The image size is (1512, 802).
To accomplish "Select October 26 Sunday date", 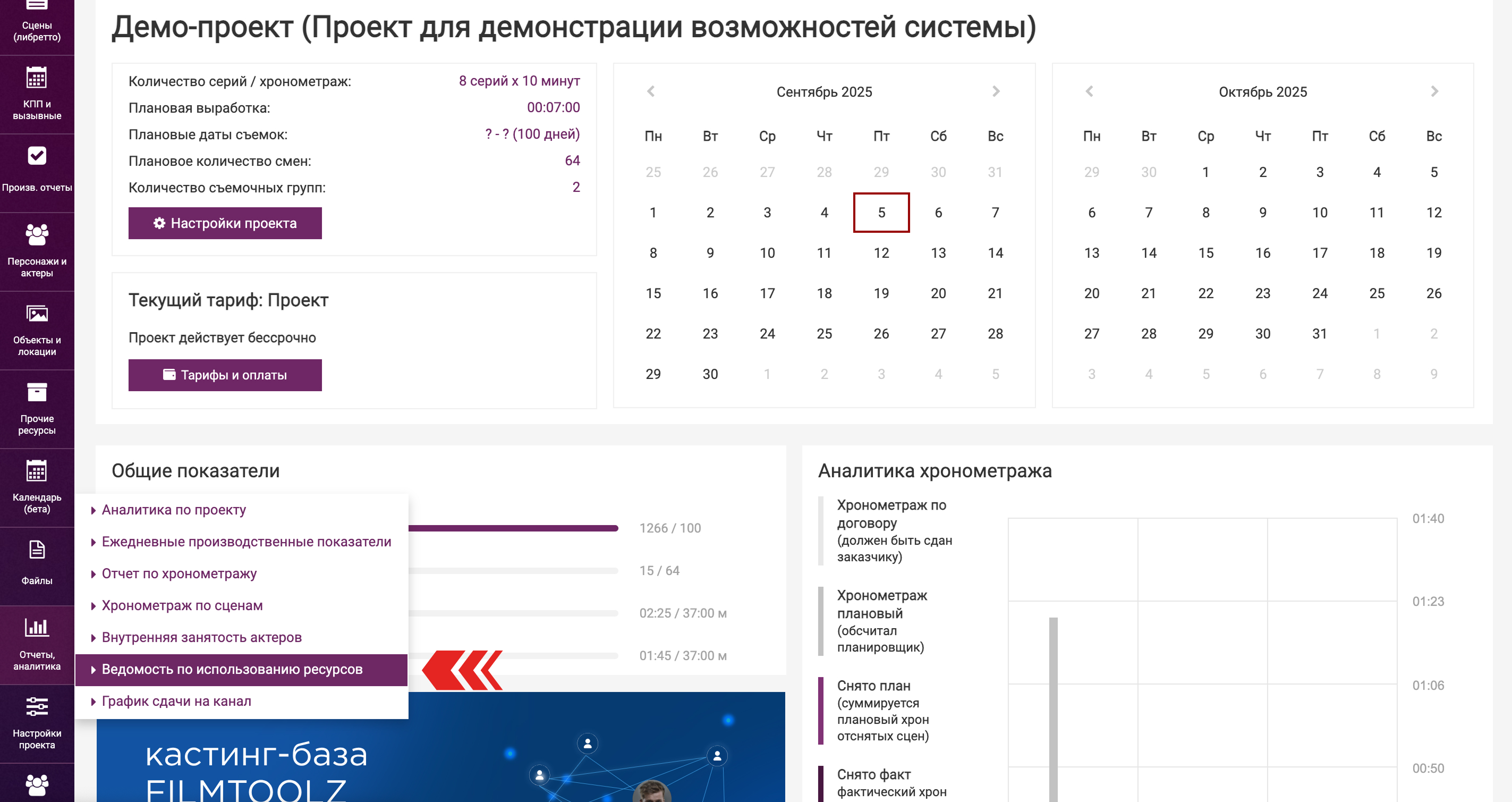I will pos(1434,293).
